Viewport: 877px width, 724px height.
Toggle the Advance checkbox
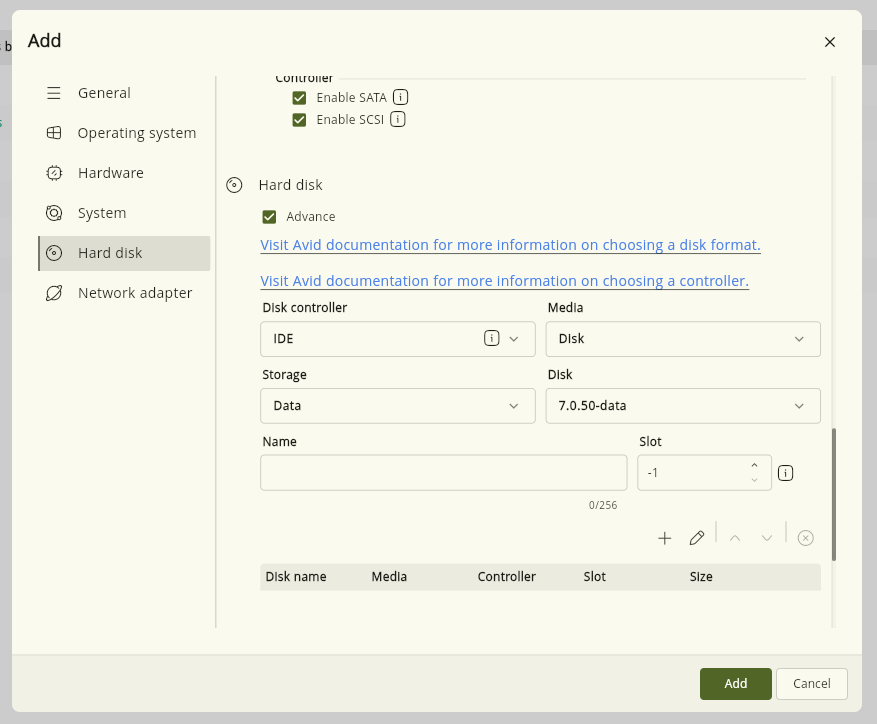pos(269,217)
